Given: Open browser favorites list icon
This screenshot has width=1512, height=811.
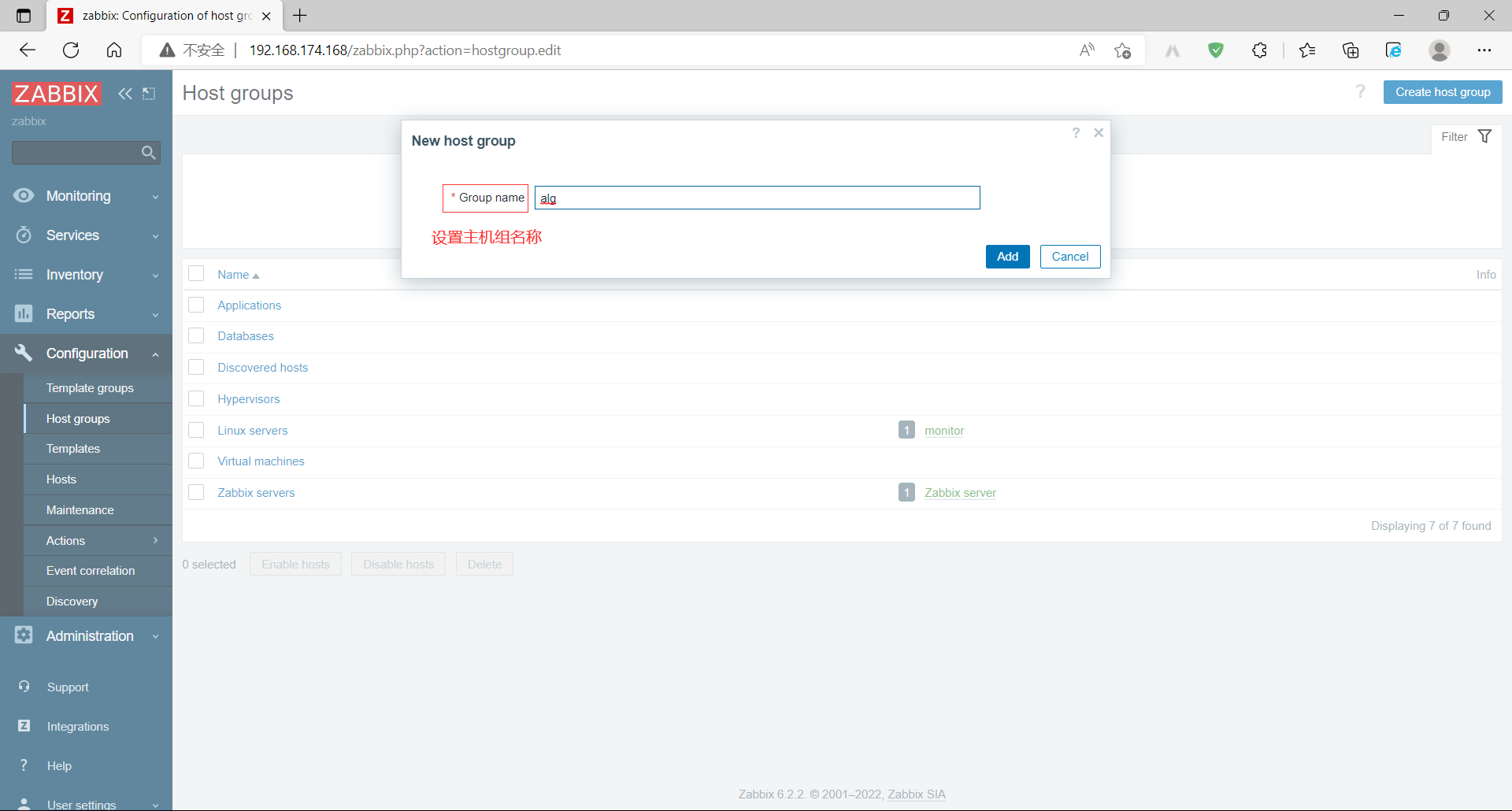Looking at the screenshot, I should click(x=1307, y=50).
